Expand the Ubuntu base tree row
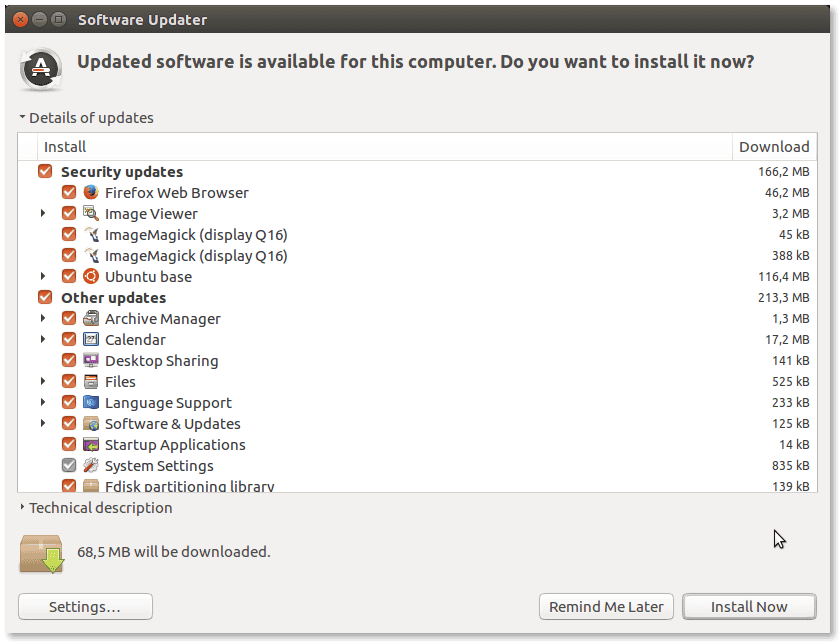Screen dimensions: 839x642 coord(43,276)
